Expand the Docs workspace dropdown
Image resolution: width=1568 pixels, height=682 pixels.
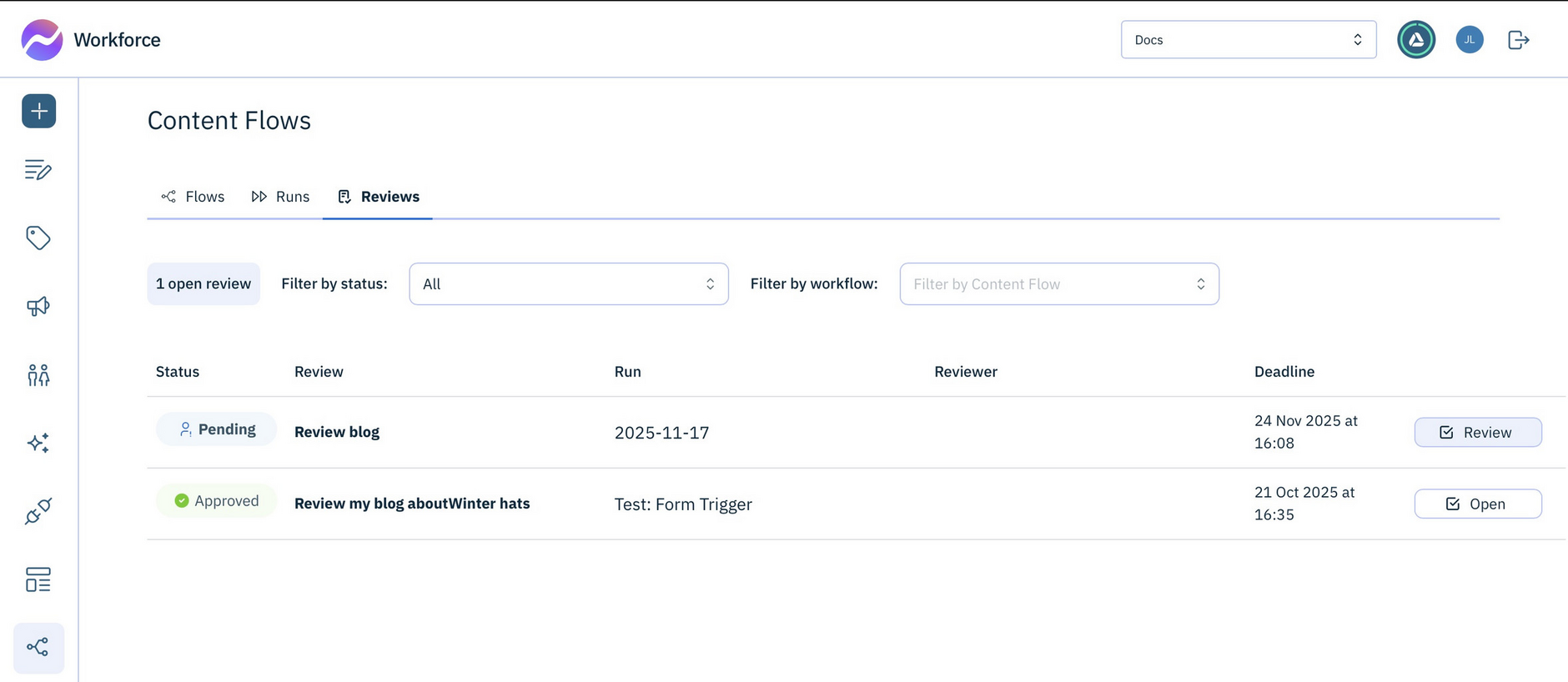1248,40
